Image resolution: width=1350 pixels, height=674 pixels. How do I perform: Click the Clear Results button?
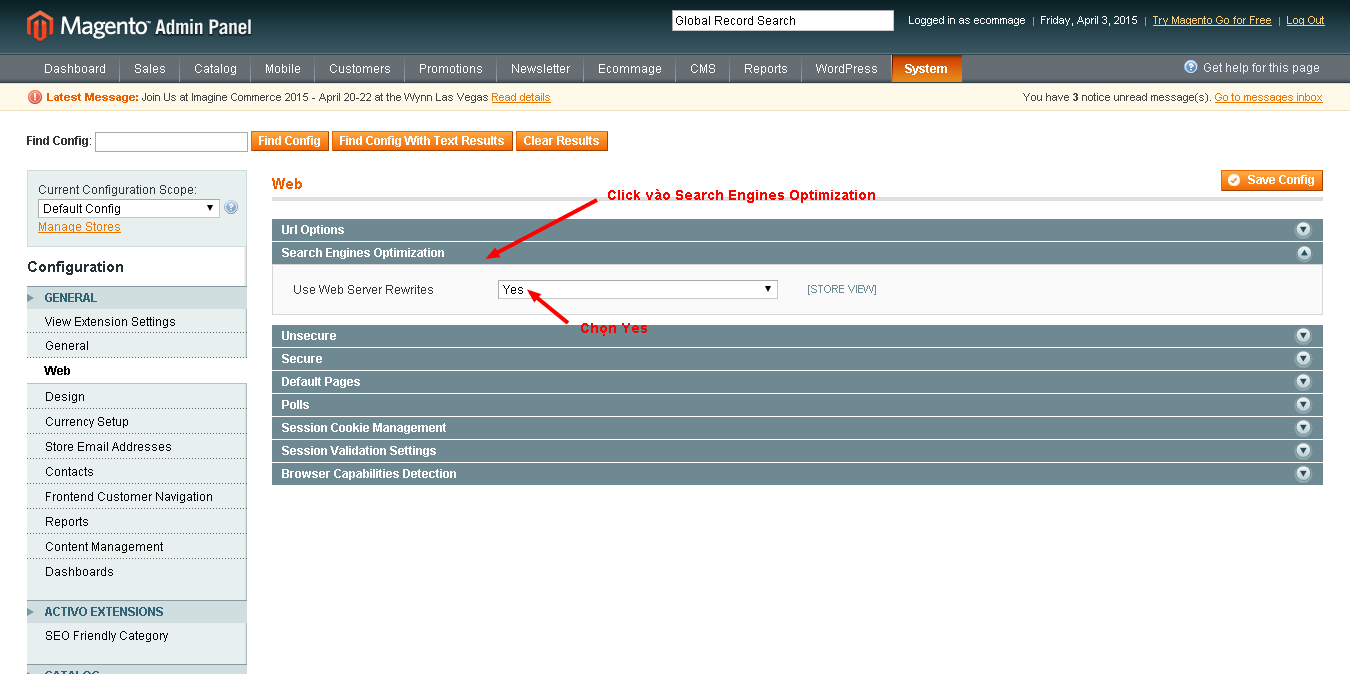click(x=562, y=141)
